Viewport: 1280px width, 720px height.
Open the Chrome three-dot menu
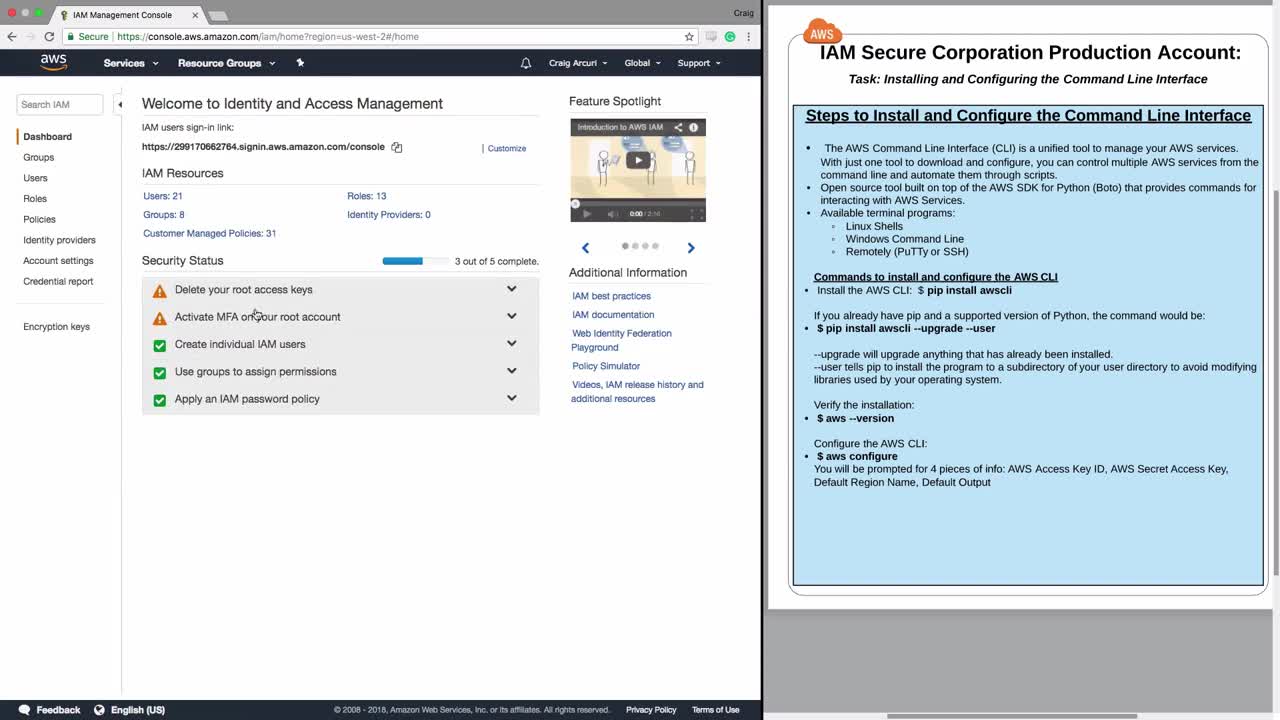pyautogui.click(x=748, y=37)
